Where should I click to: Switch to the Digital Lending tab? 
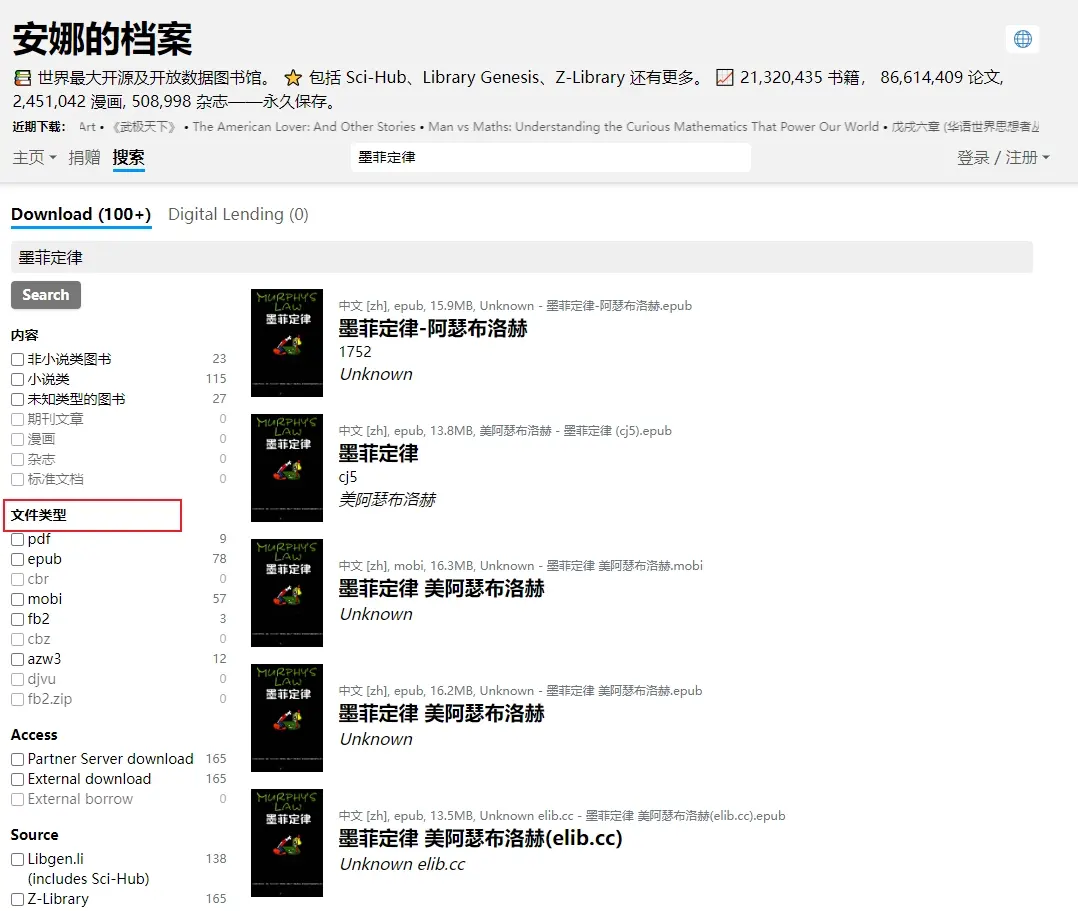coord(238,214)
